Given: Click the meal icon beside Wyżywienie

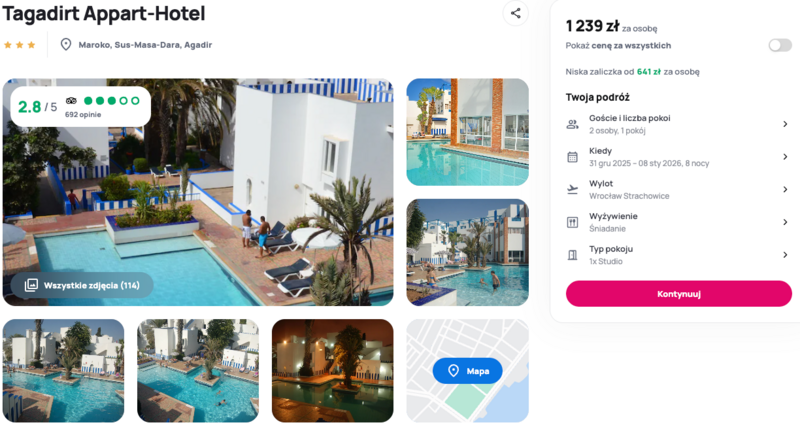Looking at the screenshot, I should pos(572,222).
